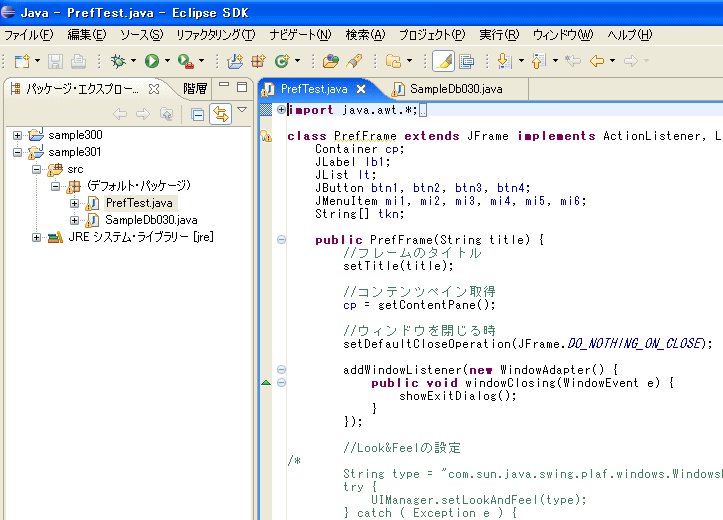Collapse the src folder node
The image size is (723, 520).
coord(36,169)
